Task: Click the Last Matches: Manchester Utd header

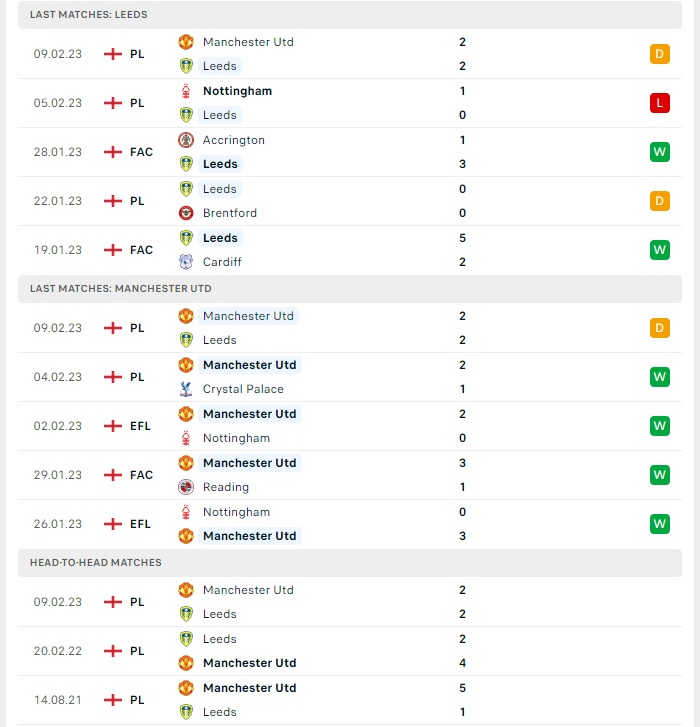Action: tap(350, 288)
